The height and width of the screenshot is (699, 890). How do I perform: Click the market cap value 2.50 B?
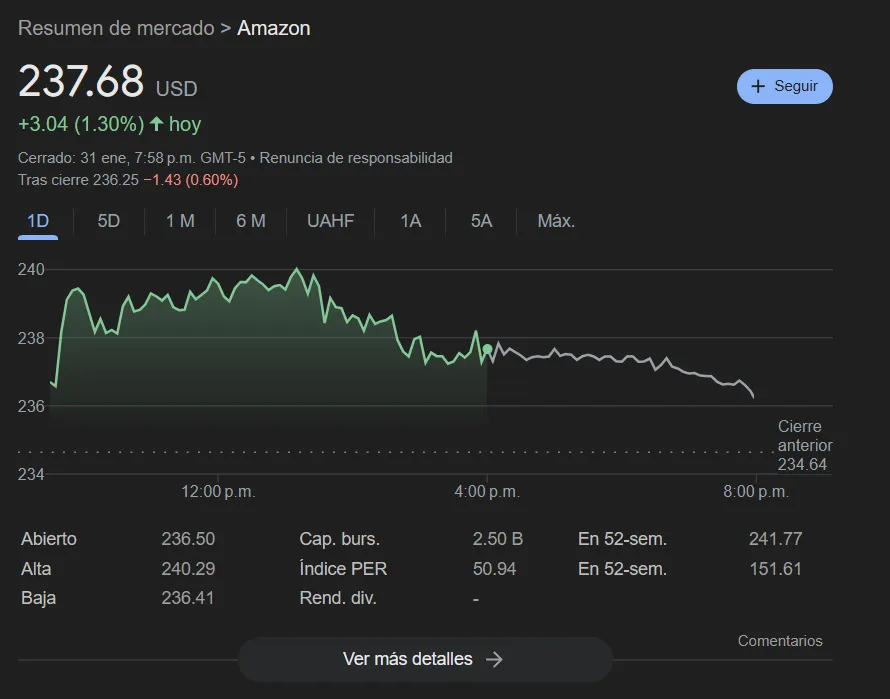[x=498, y=539]
